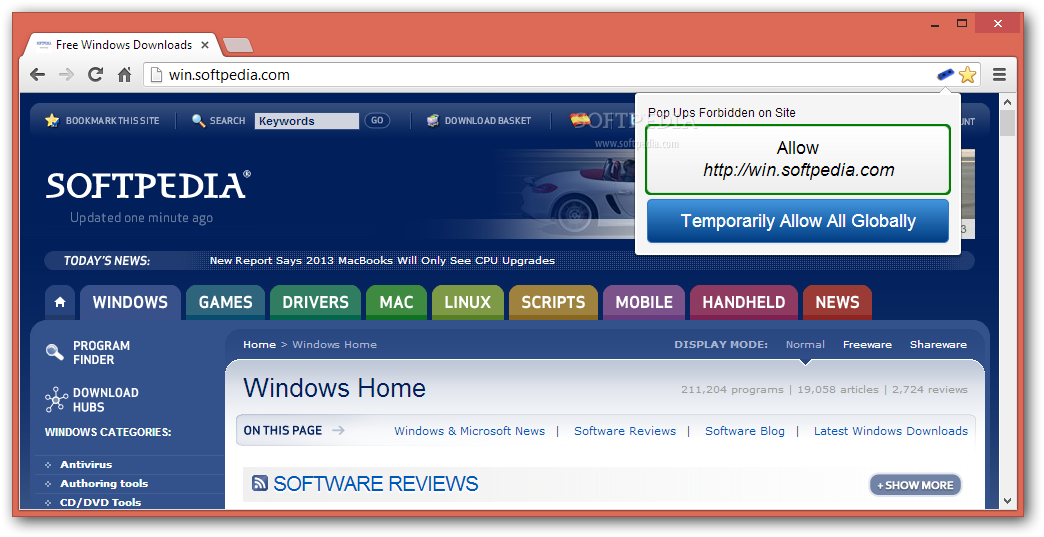
Task: Click the GO search button
Action: 377,120
